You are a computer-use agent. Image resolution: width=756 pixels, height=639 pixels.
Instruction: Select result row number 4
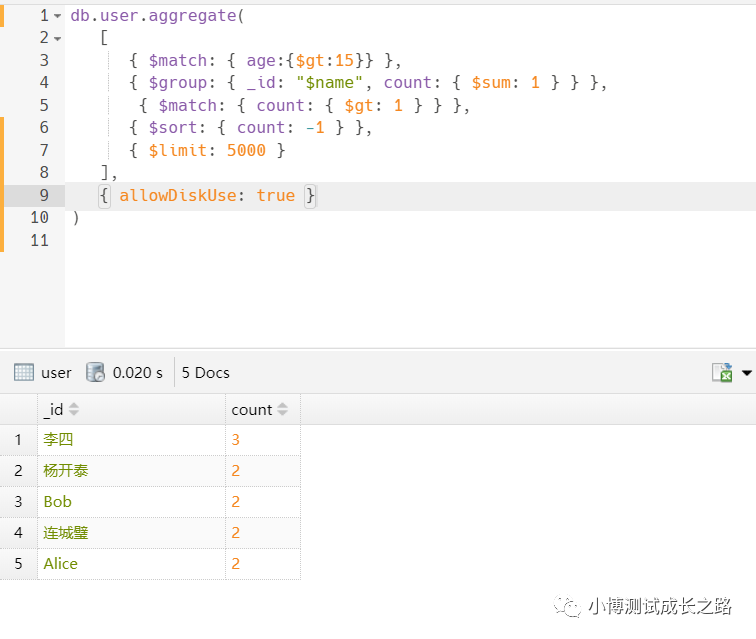[18, 533]
